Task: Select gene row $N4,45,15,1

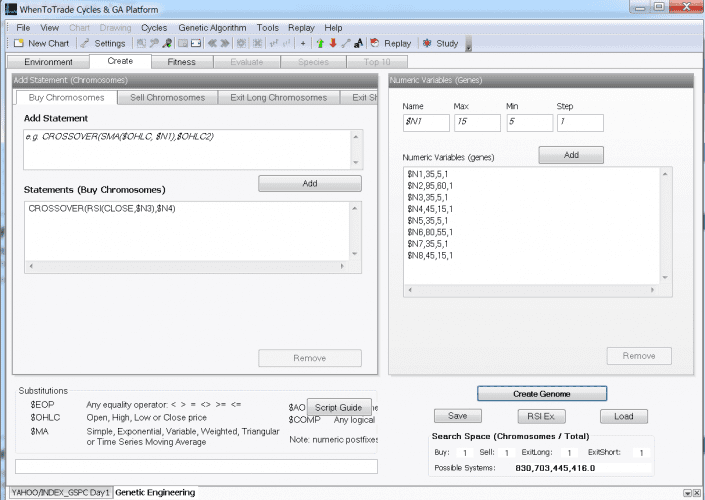Action: [x=430, y=209]
